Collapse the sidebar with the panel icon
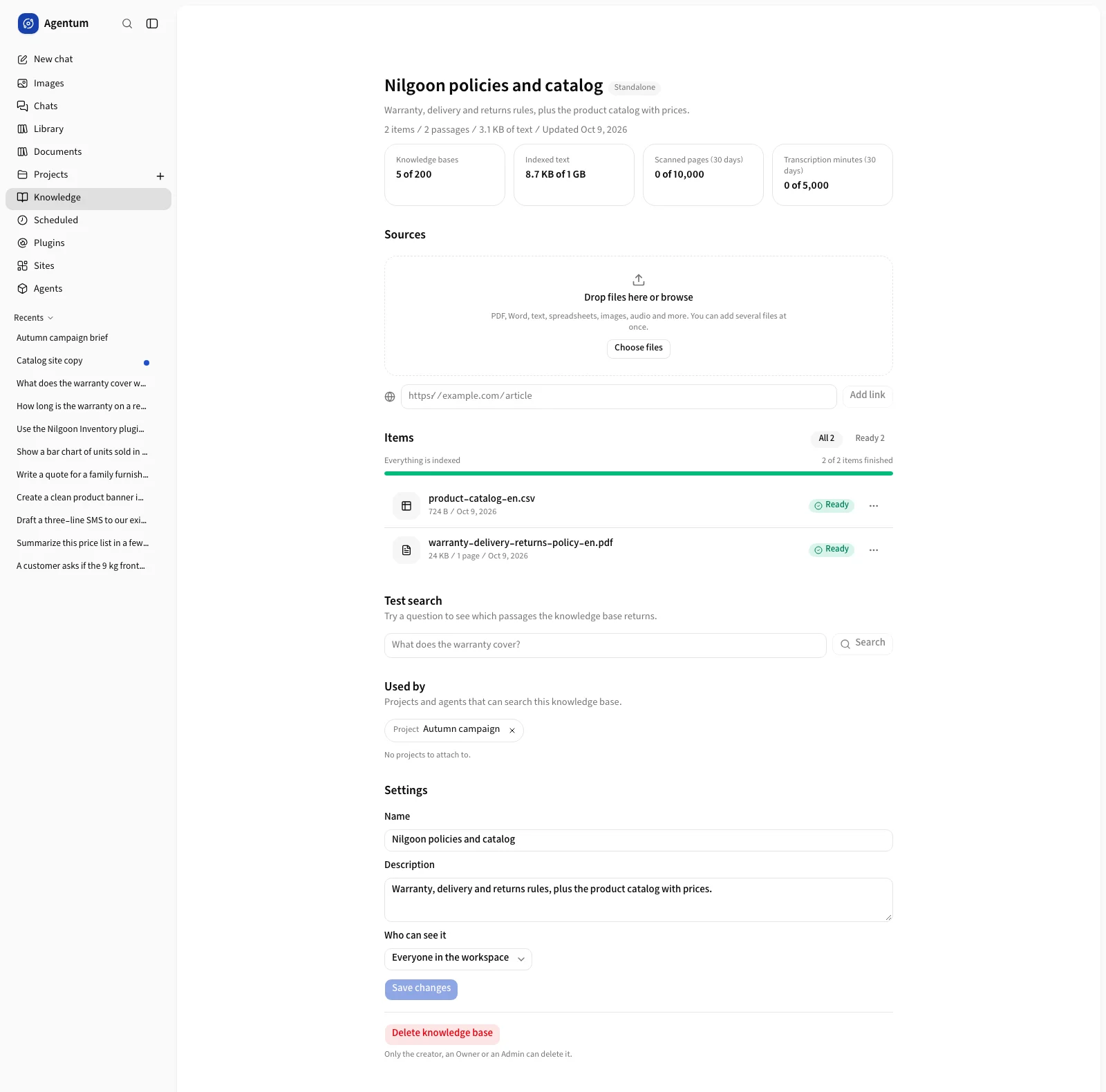 [x=152, y=23]
